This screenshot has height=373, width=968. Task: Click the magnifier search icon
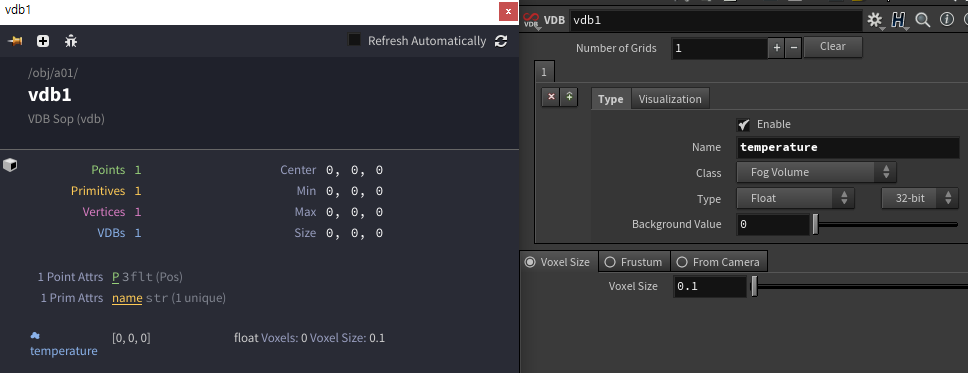click(x=923, y=20)
